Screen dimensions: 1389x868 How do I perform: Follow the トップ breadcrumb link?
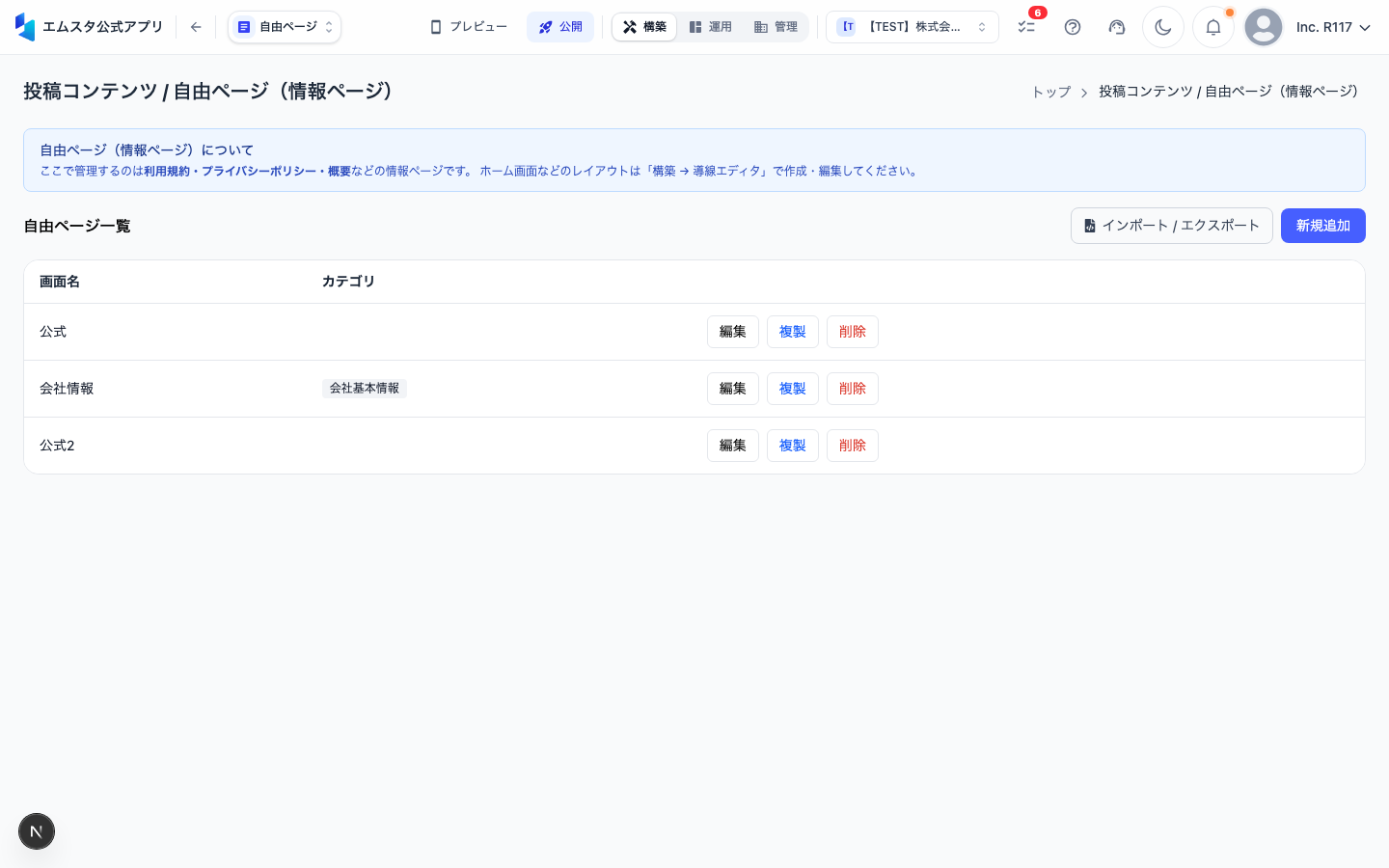click(1051, 92)
